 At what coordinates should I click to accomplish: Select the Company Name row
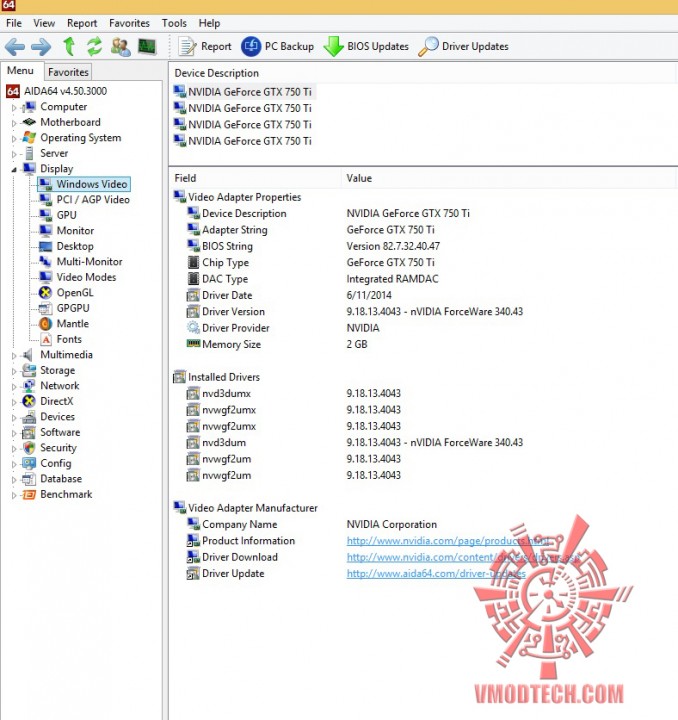click(424, 524)
